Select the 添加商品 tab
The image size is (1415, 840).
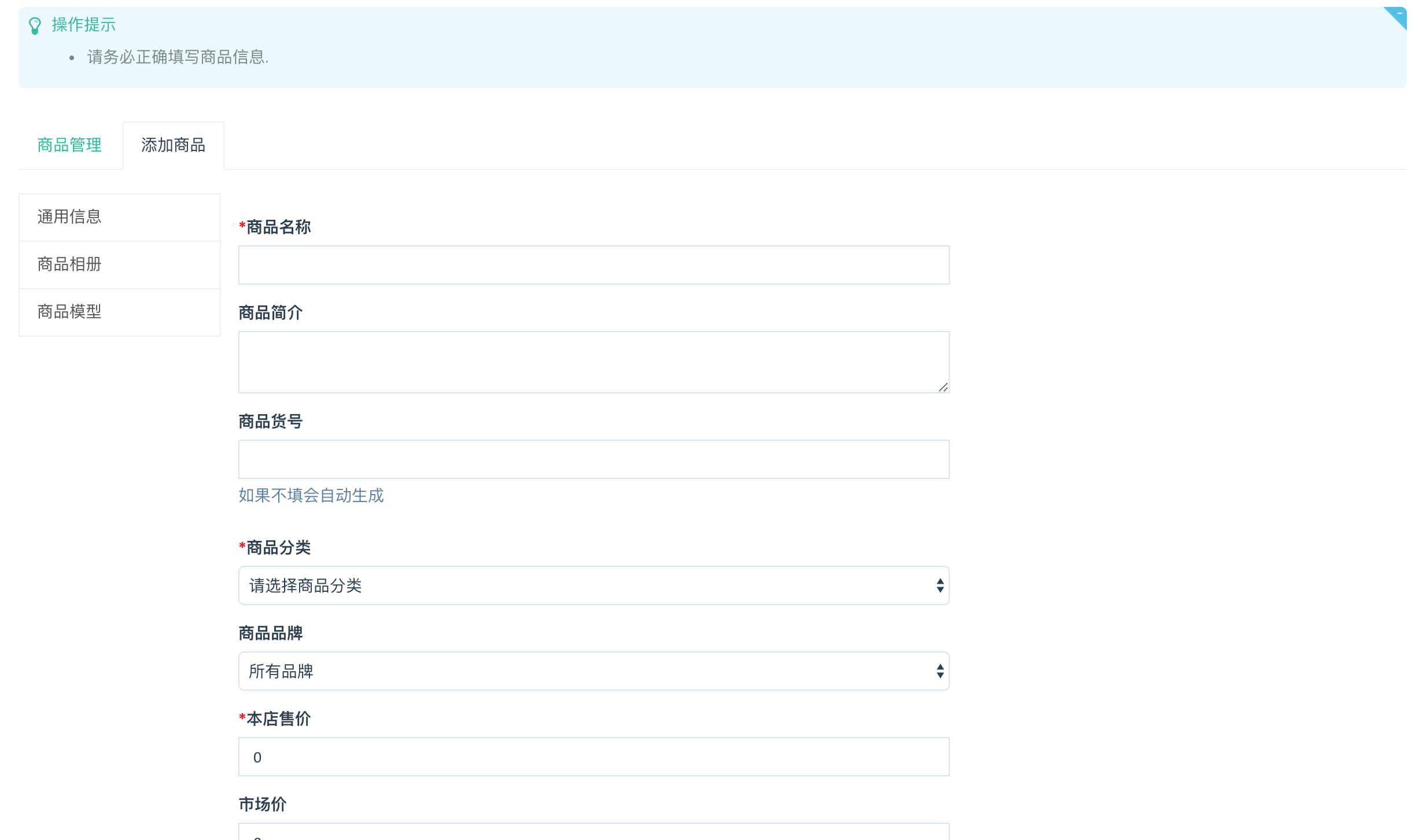tap(173, 145)
